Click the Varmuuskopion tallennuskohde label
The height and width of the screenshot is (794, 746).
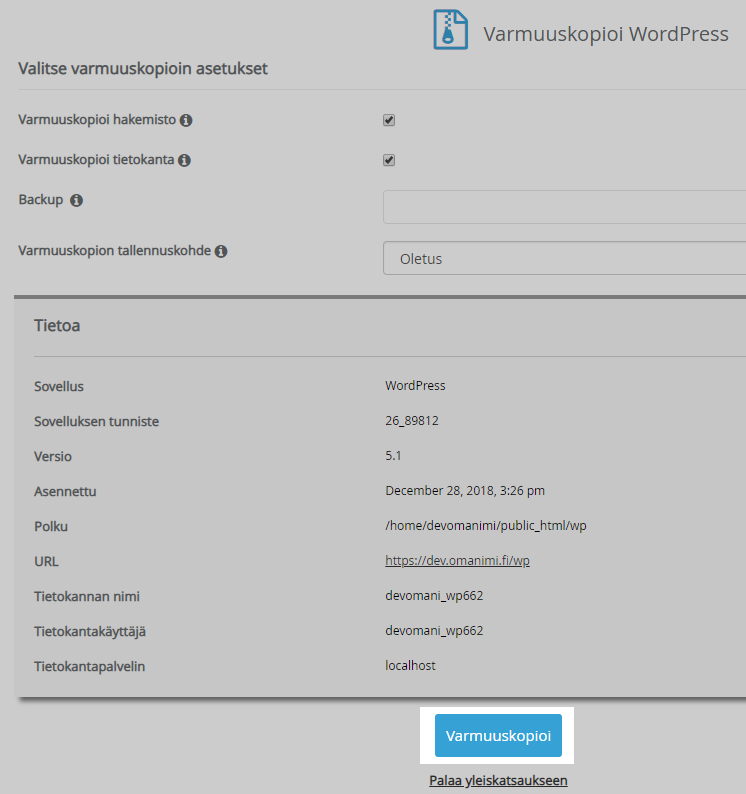click(x=114, y=251)
